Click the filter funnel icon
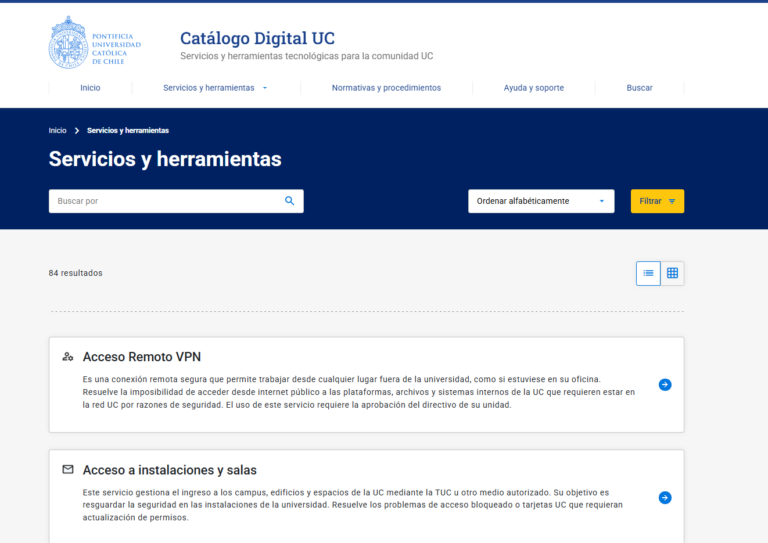This screenshot has width=768, height=543. click(672, 201)
